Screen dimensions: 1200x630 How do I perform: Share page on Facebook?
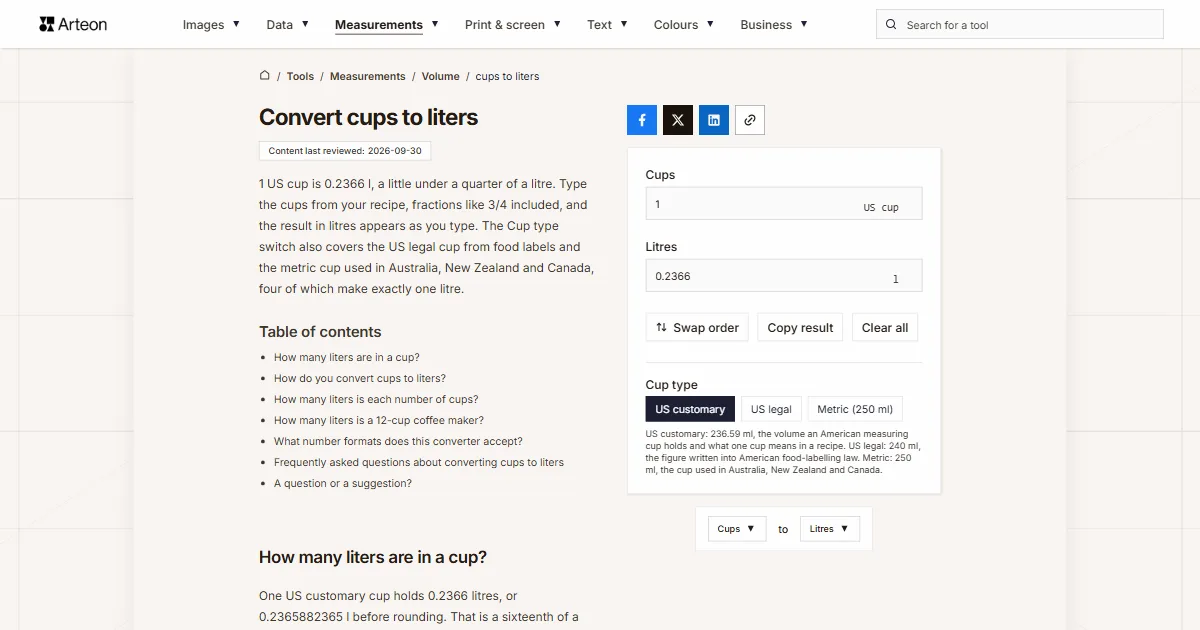point(642,120)
